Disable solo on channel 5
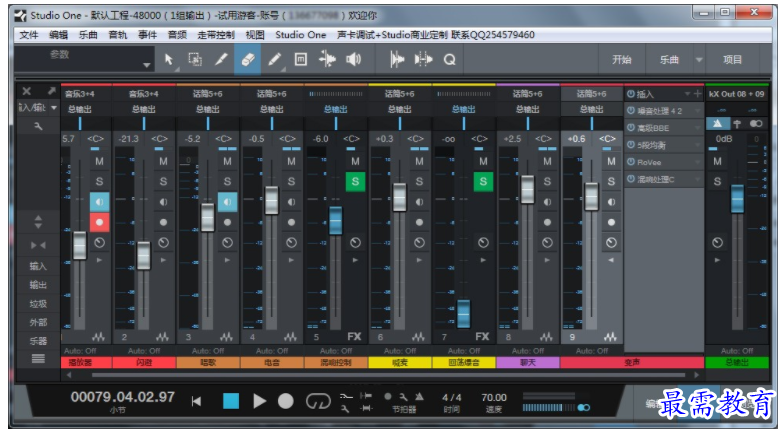The height and width of the screenshot is (435, 782). coord(355,182)
